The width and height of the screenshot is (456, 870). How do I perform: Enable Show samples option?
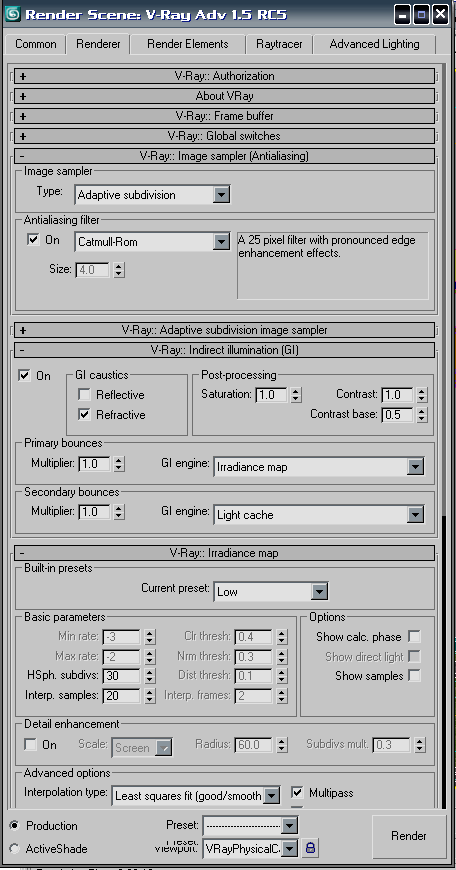pyautogui.click(x=414, y=675)
